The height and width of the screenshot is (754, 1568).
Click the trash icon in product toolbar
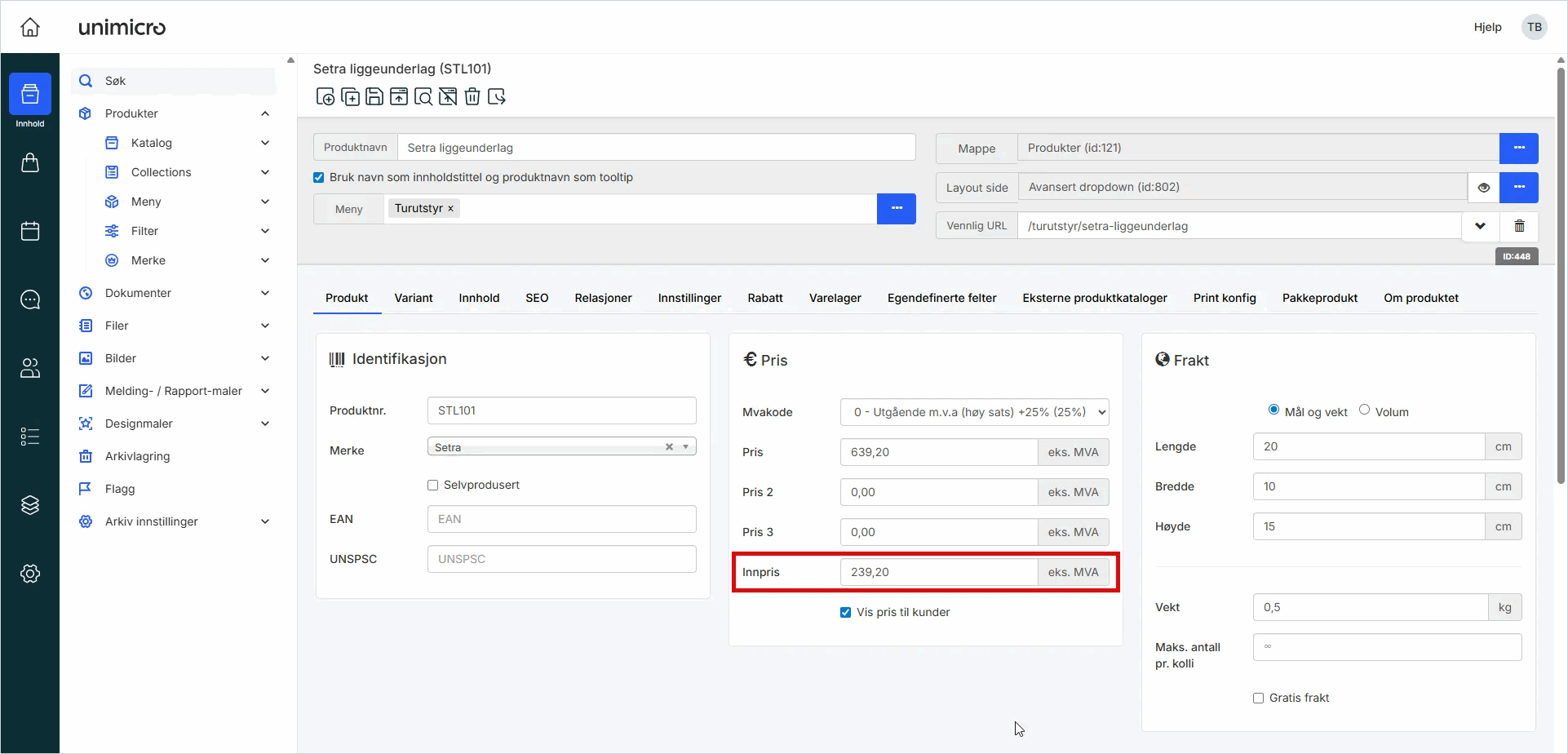tap(472, 97)
